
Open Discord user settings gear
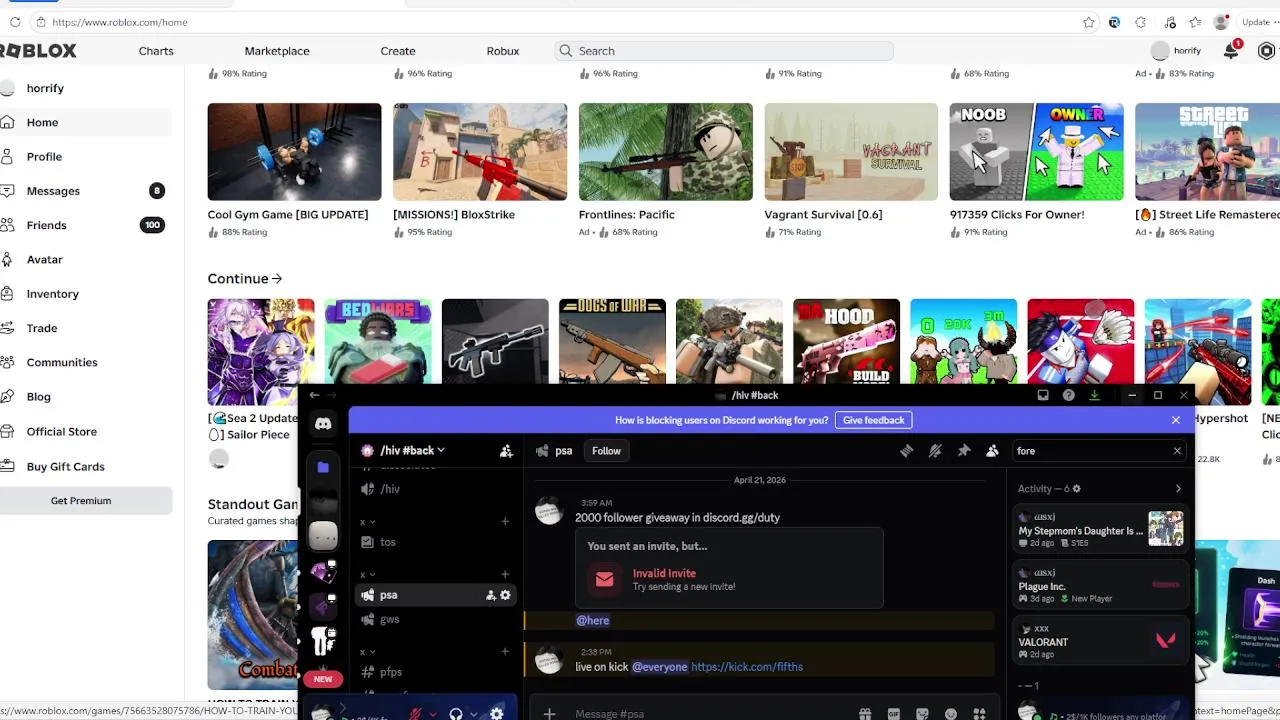[x=497, y=714]
